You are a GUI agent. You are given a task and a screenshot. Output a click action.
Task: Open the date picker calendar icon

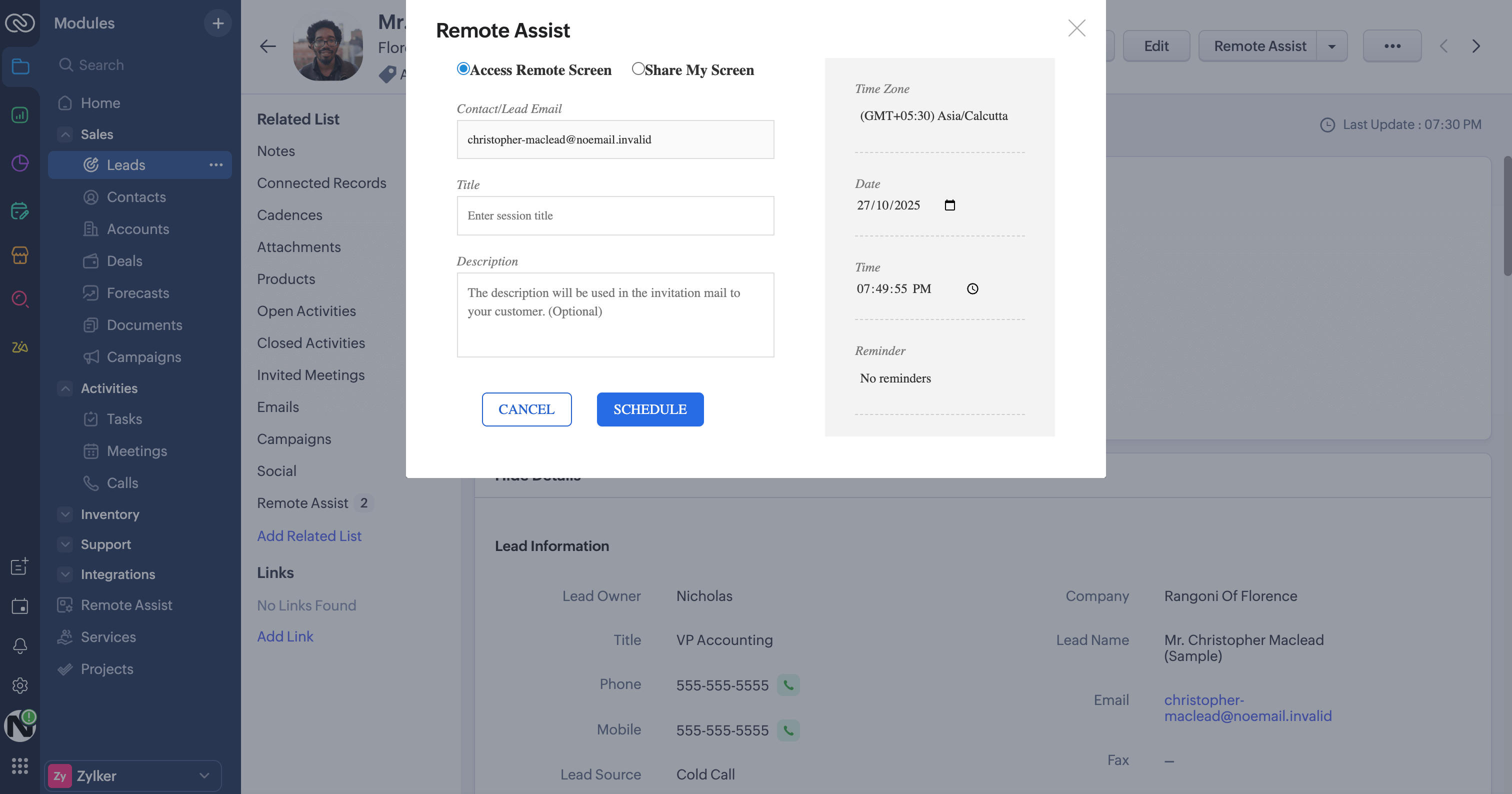949,205
